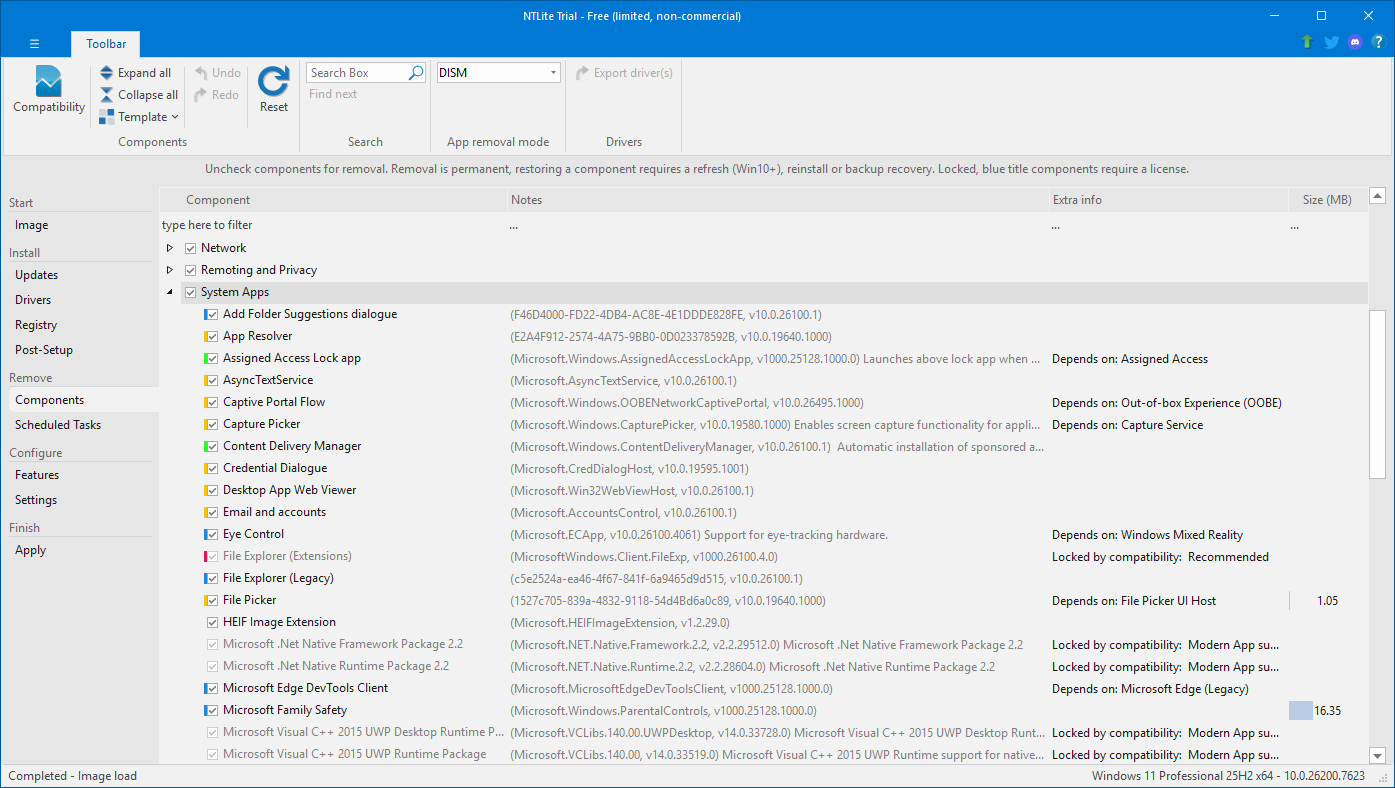Click the Redo arrow

(x=202, y=95)
